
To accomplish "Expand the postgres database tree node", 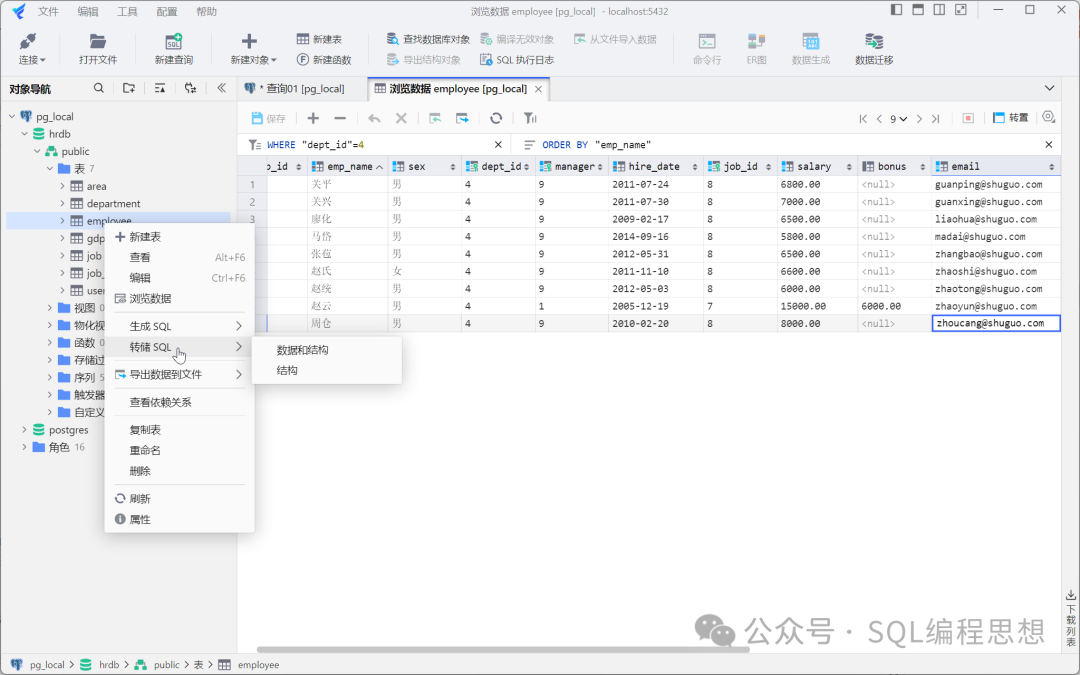I will tap(25, 430).
